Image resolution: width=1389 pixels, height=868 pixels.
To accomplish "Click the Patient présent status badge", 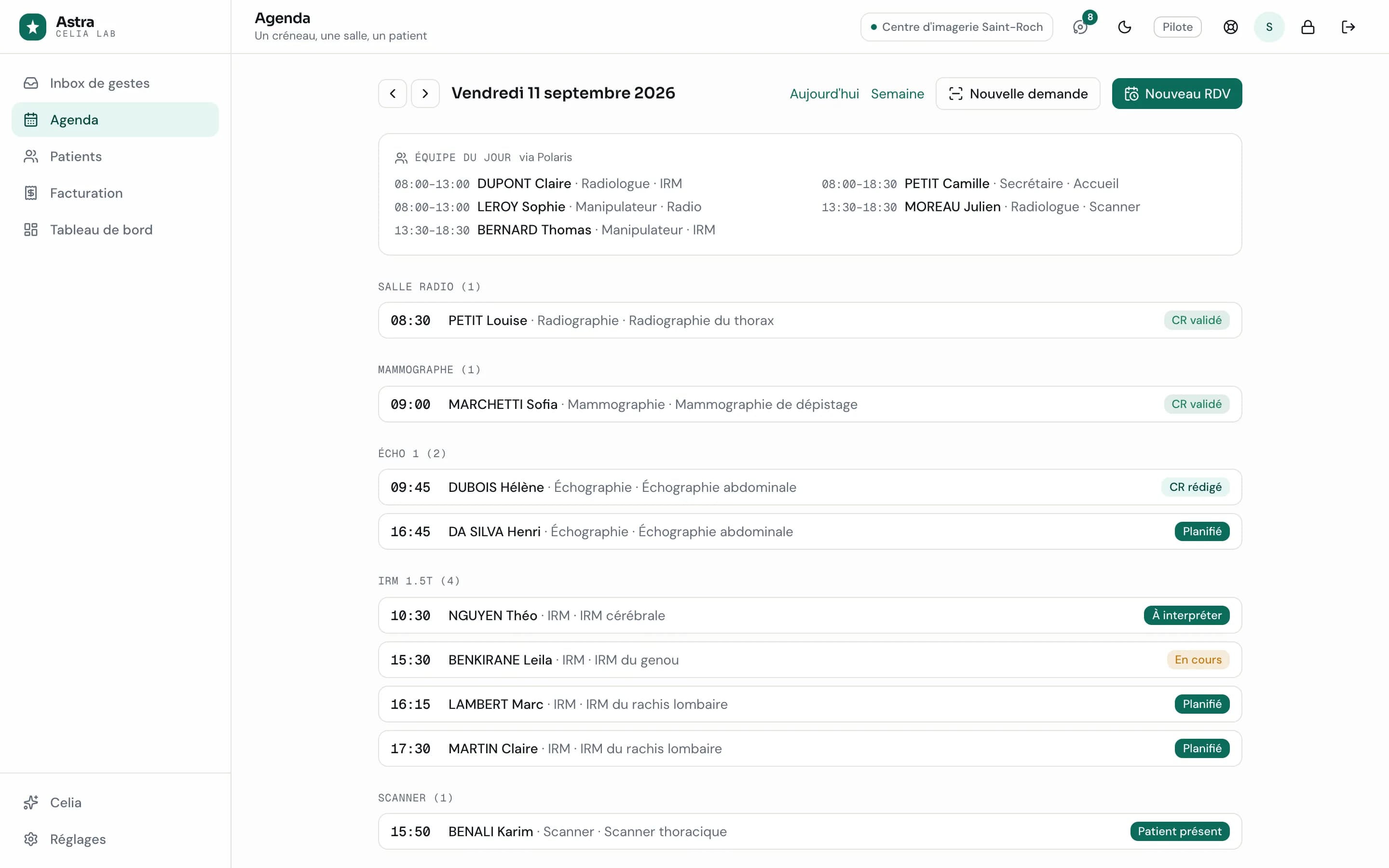I will click(1180, 831).
